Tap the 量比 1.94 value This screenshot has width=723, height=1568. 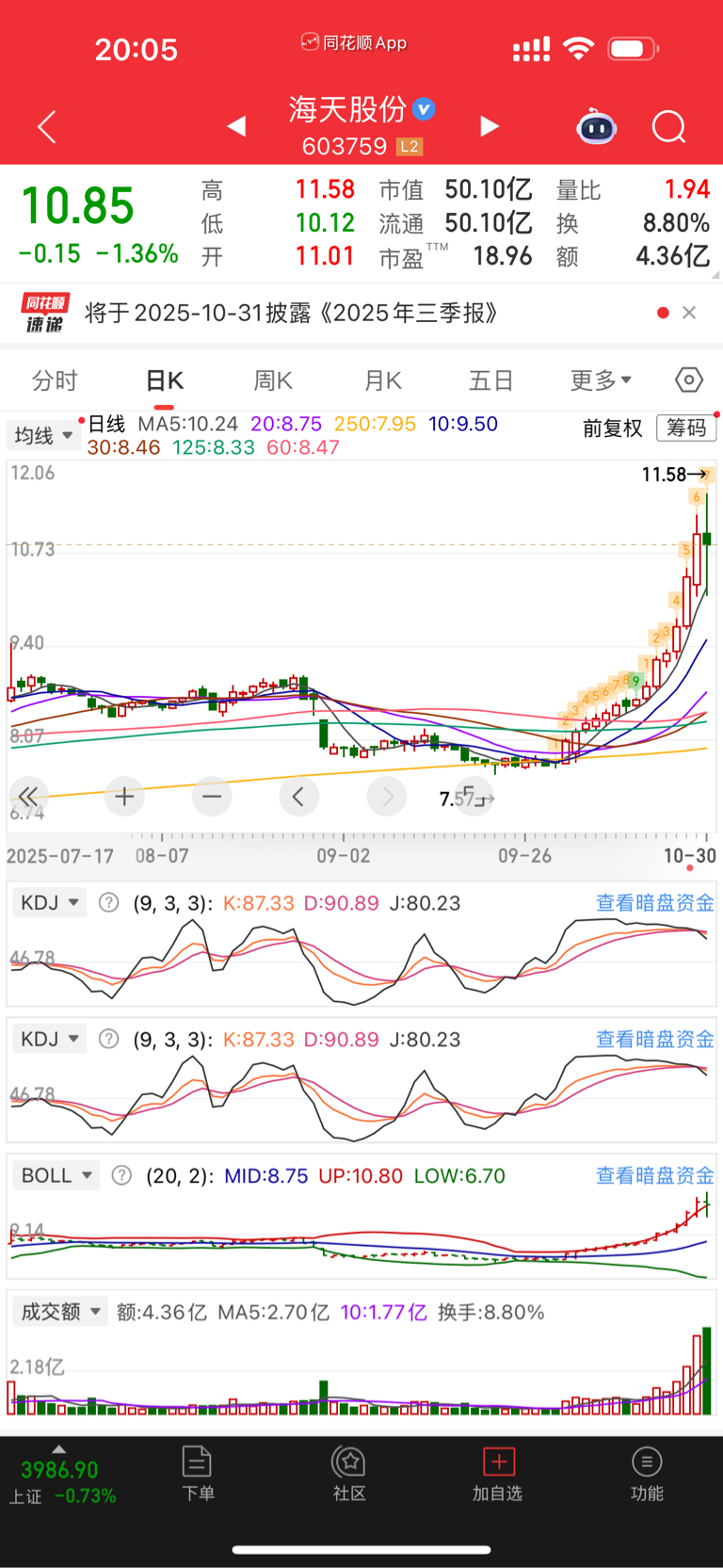(687, 189)
